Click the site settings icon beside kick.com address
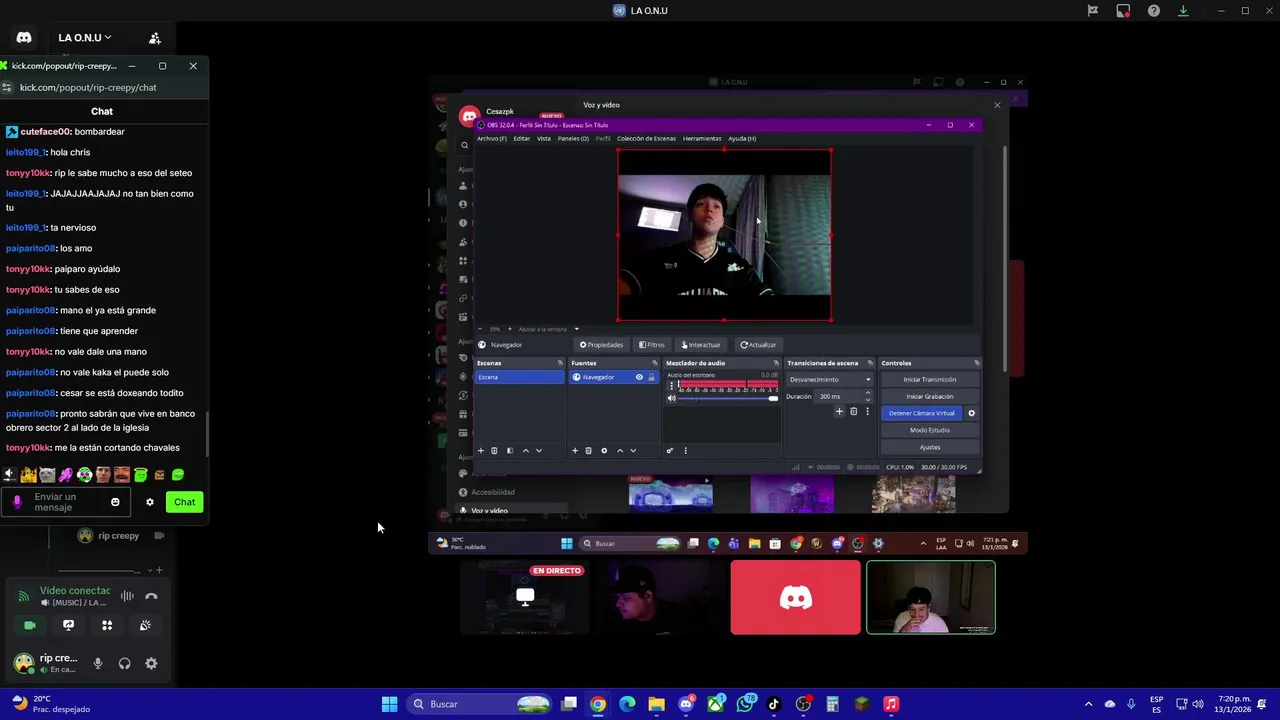This screenshot has height=720, width=1280. coord(7,87)
